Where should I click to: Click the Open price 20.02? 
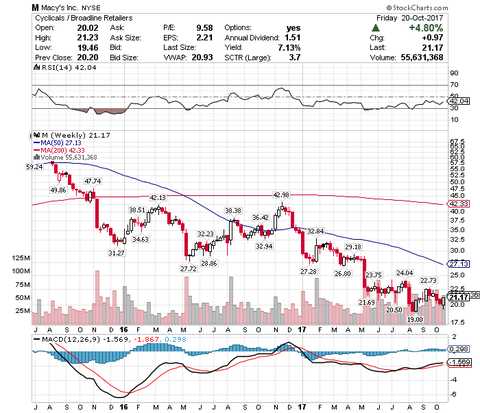click(x=88, y=28)
